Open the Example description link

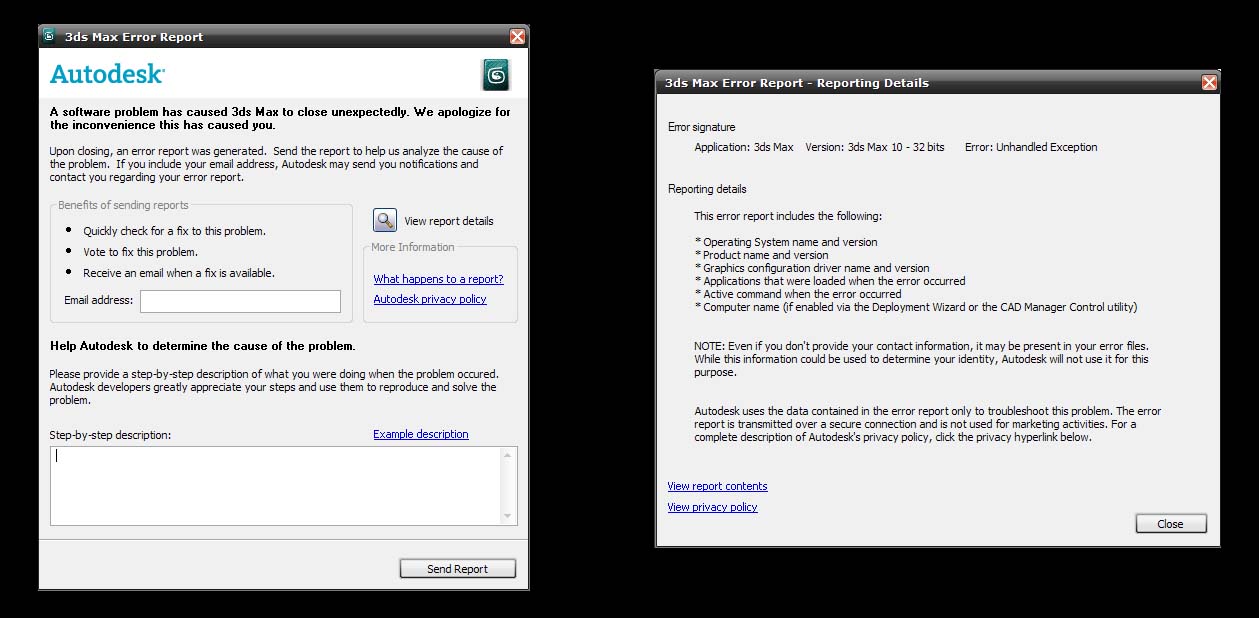coord(421,434)
